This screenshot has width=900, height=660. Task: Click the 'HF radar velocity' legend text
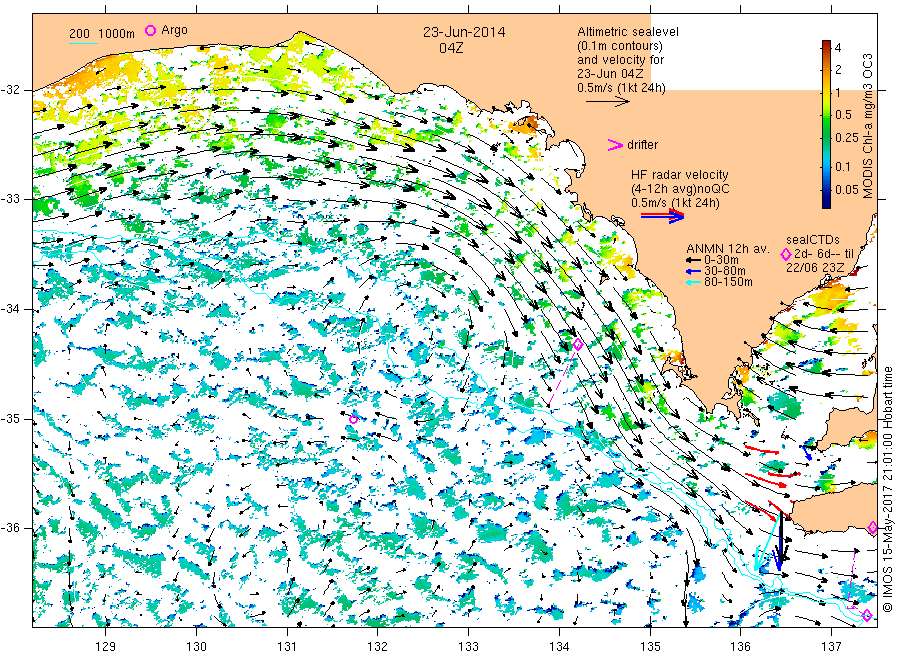tap(680, 174)
